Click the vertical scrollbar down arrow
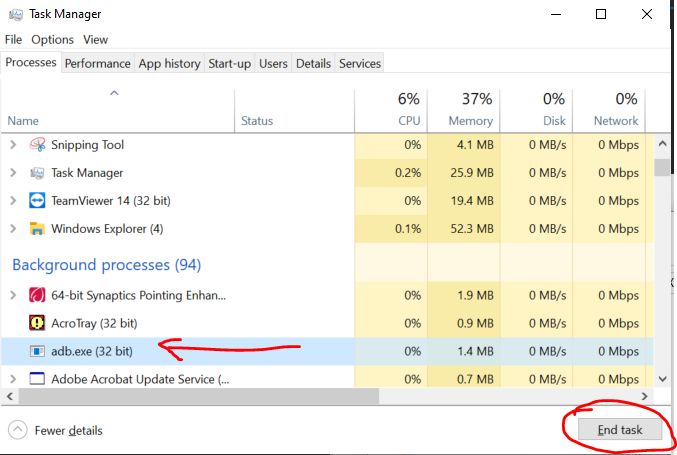 click(x=663, y=379)
